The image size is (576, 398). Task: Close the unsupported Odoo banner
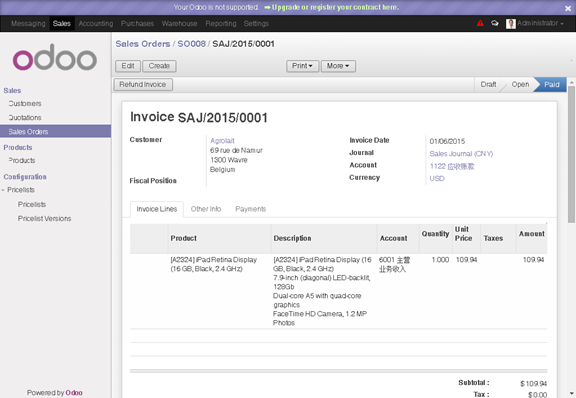coord(568,8)
